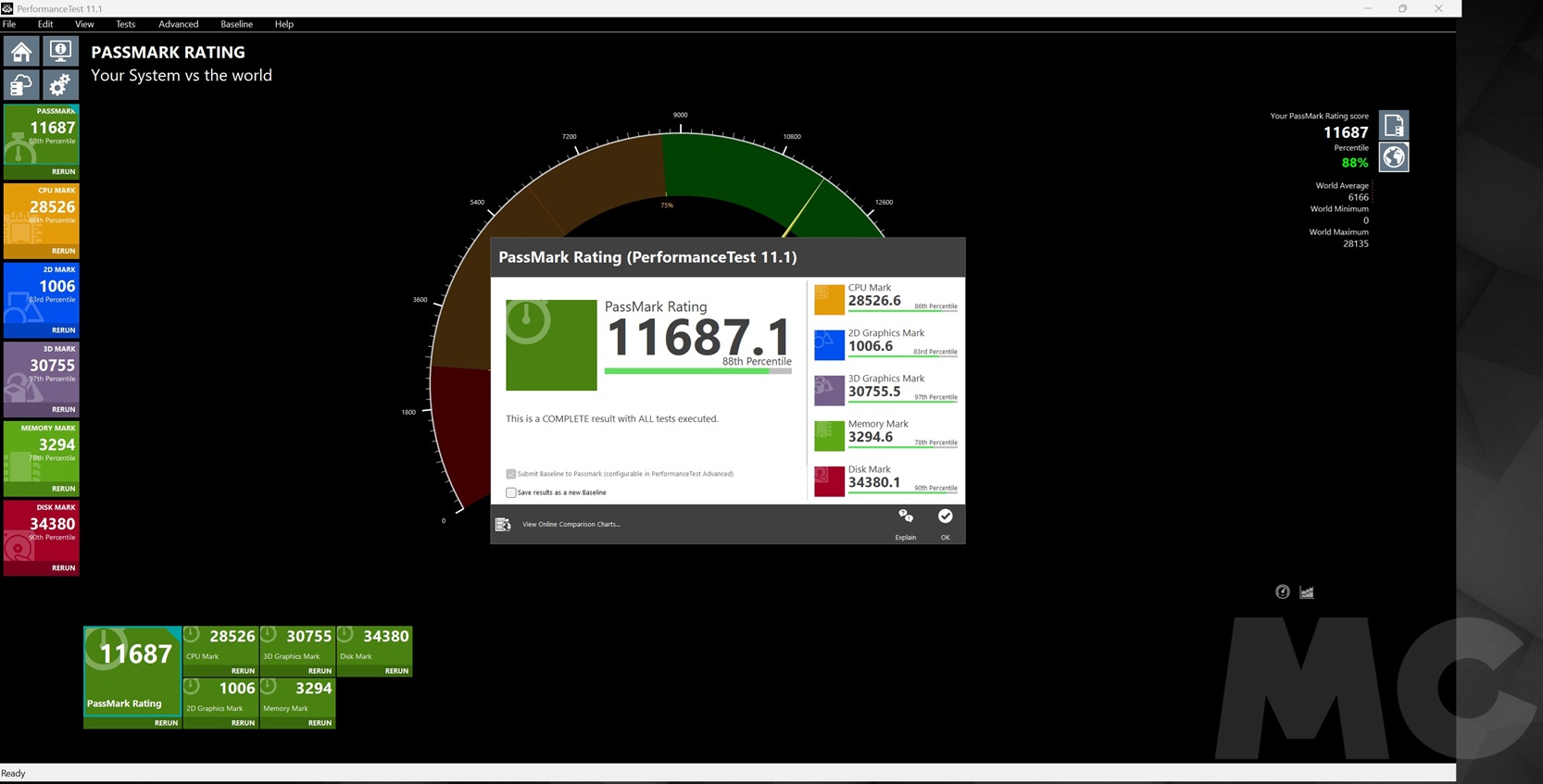The height and width of the screenshot is (784, 1543).
Task: Click Your System vs the world subtitle
Action: point(182,75)
